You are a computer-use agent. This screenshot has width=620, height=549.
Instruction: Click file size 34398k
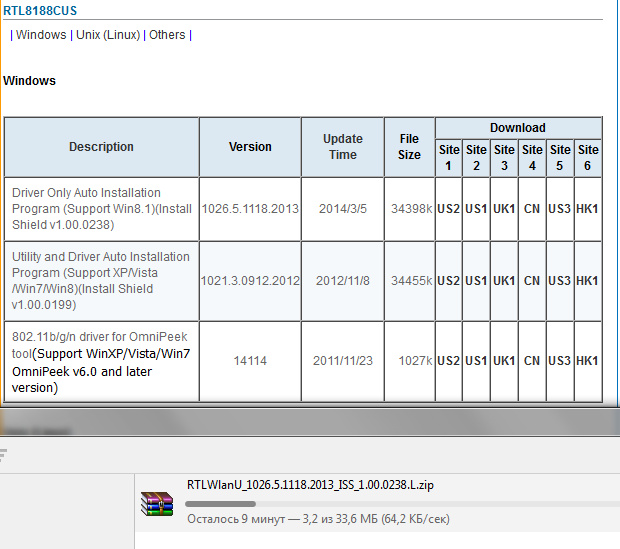(x=412, y=208)
